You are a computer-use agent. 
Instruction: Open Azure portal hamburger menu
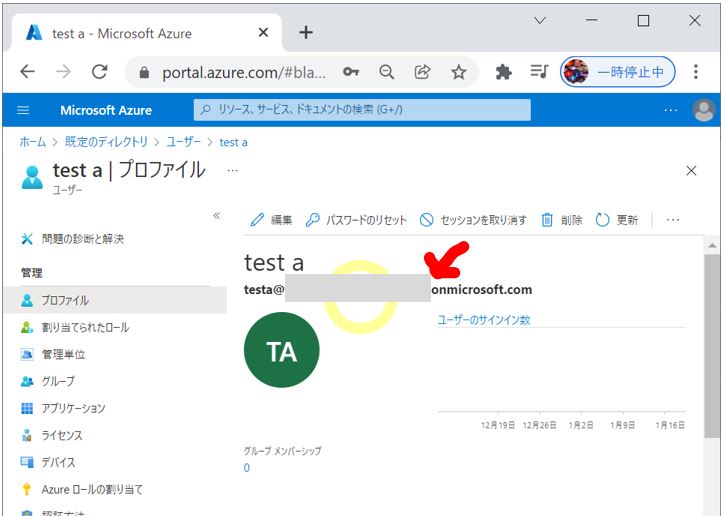23,110
